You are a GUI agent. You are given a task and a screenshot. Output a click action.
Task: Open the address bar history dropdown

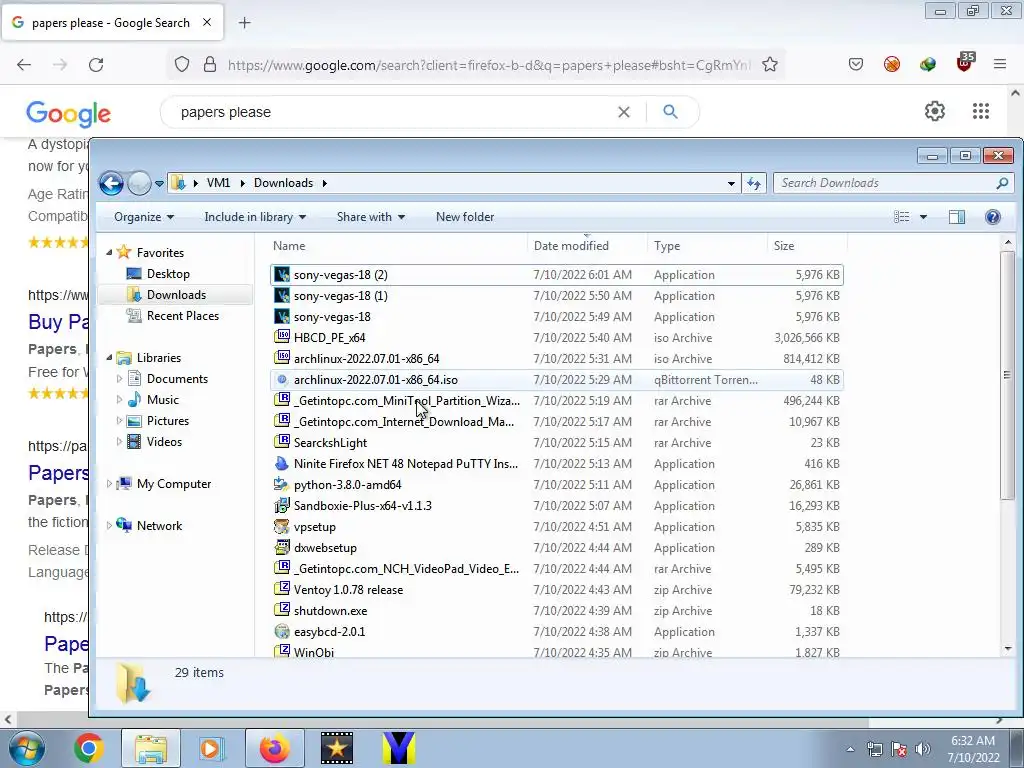click(731, 184)
